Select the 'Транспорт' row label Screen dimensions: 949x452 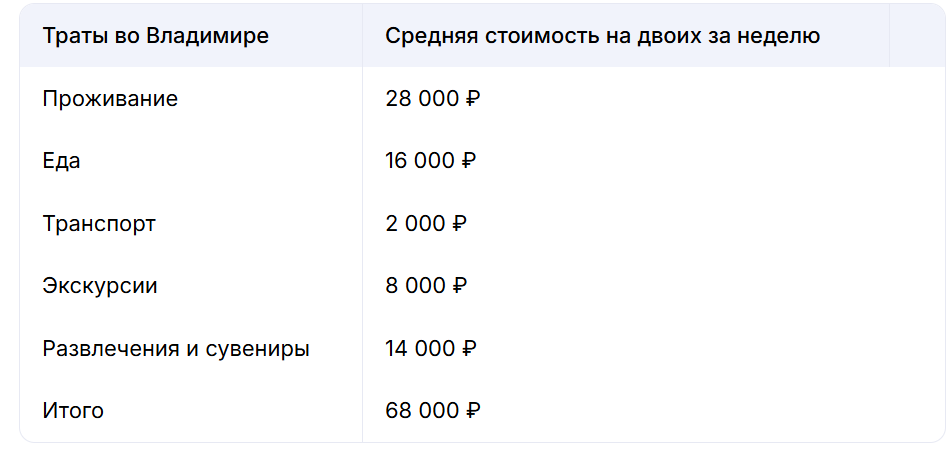pyautogui.click(x=99, y=223)
